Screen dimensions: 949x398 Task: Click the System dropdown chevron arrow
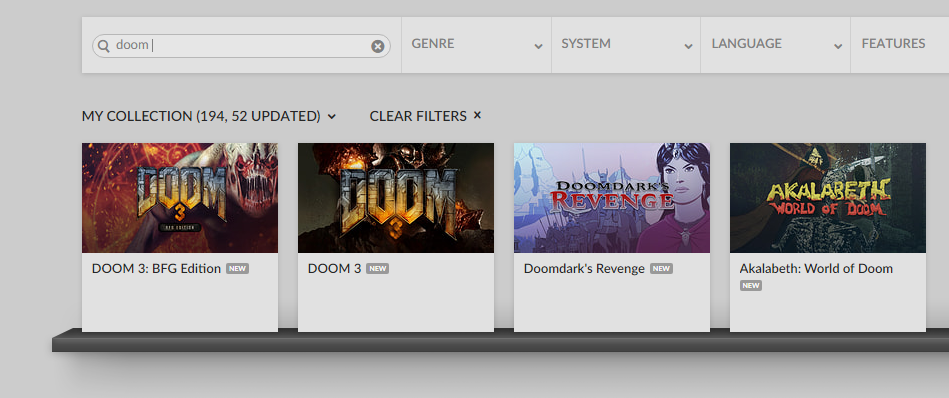point(688,47)
